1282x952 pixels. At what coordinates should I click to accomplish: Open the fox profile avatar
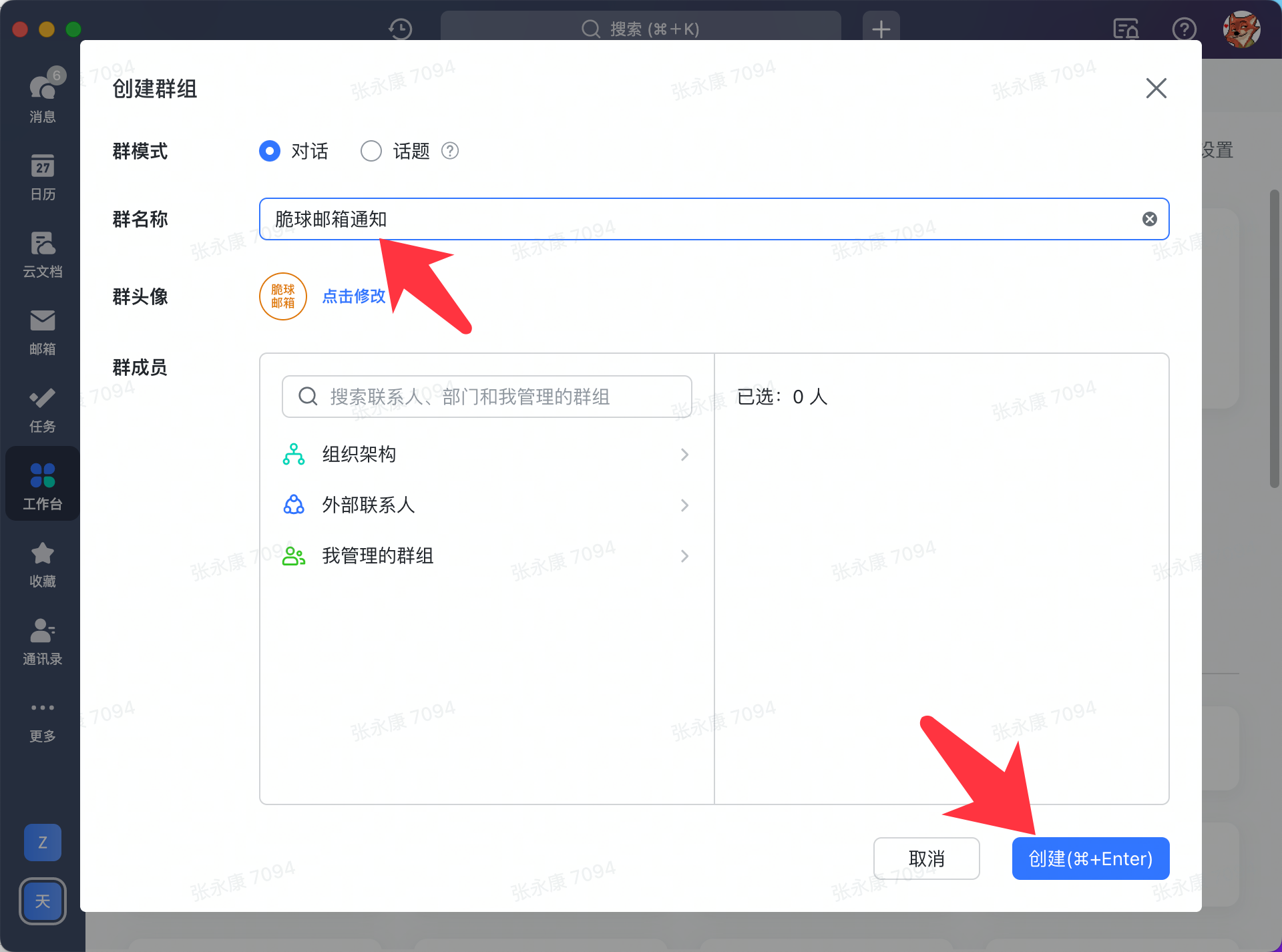[x=1242, y=29]
